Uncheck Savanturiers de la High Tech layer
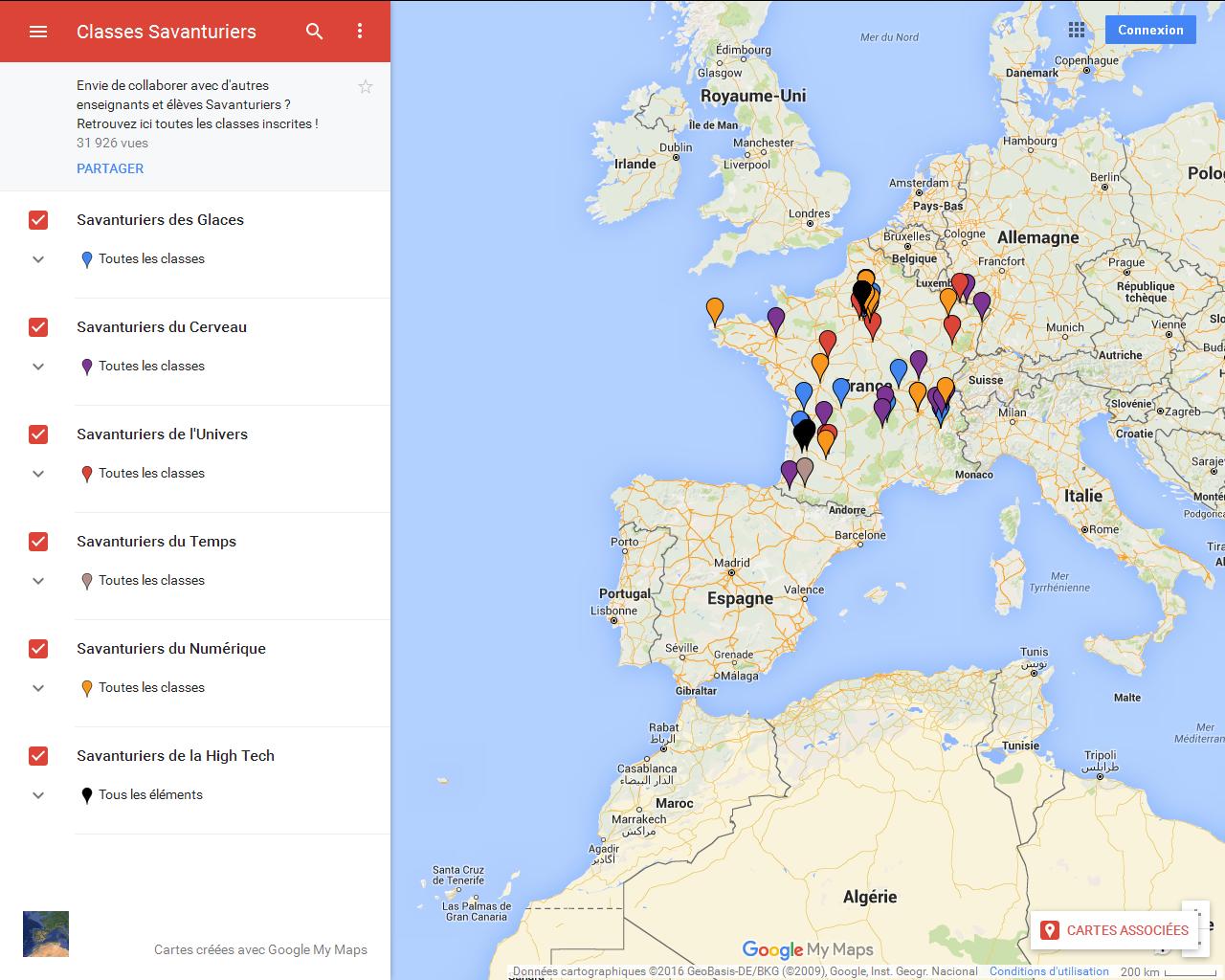 38,756
